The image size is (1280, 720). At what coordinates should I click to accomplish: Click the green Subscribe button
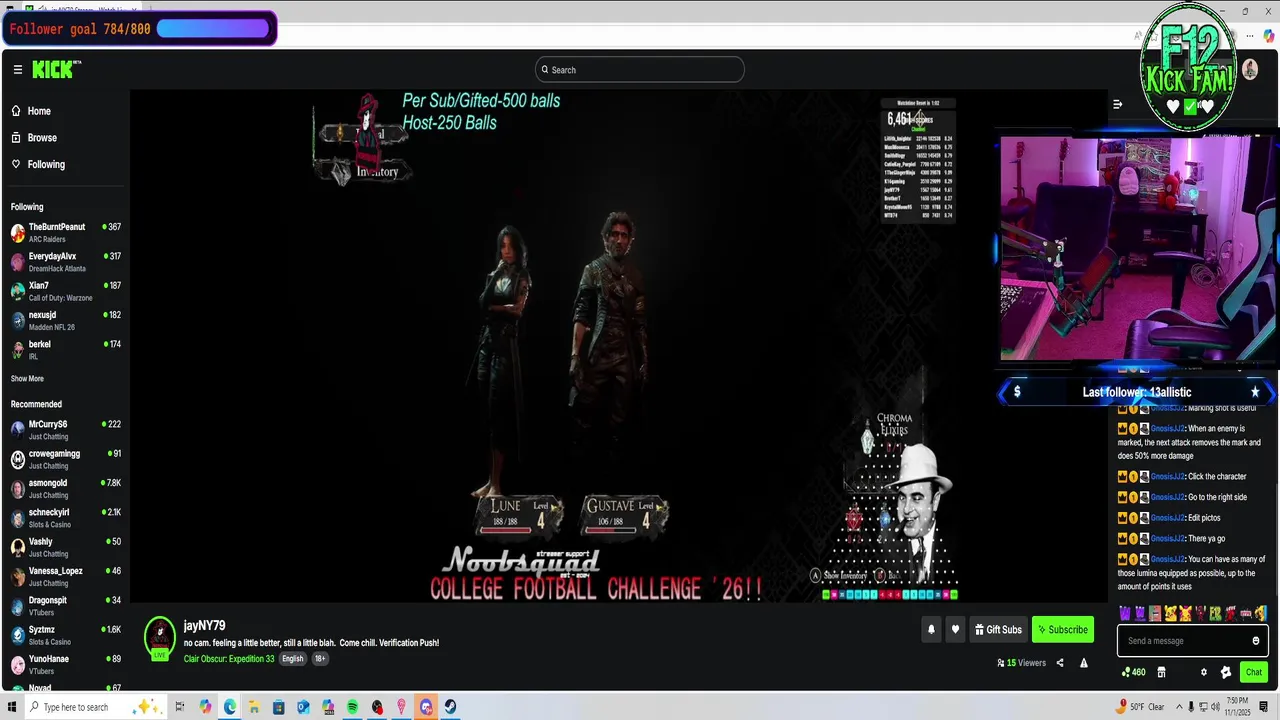point(1063,630)
